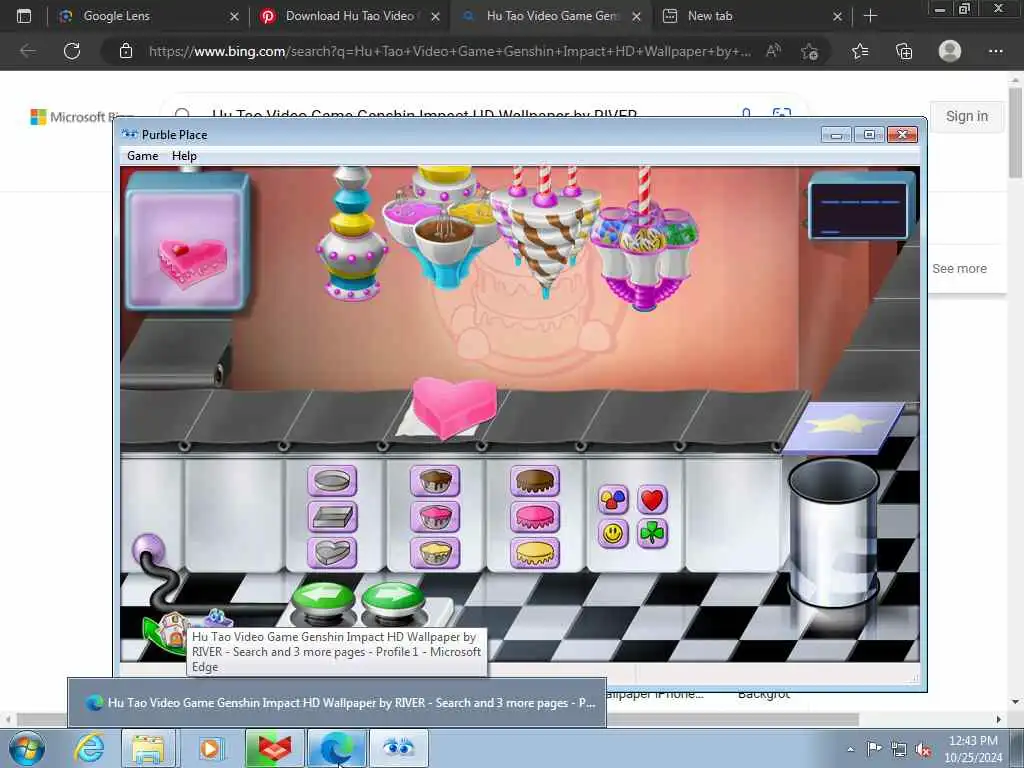Choose vanilla yellow batter bowl
Screen dimensions: 1024x768
(x=435, y=552)
